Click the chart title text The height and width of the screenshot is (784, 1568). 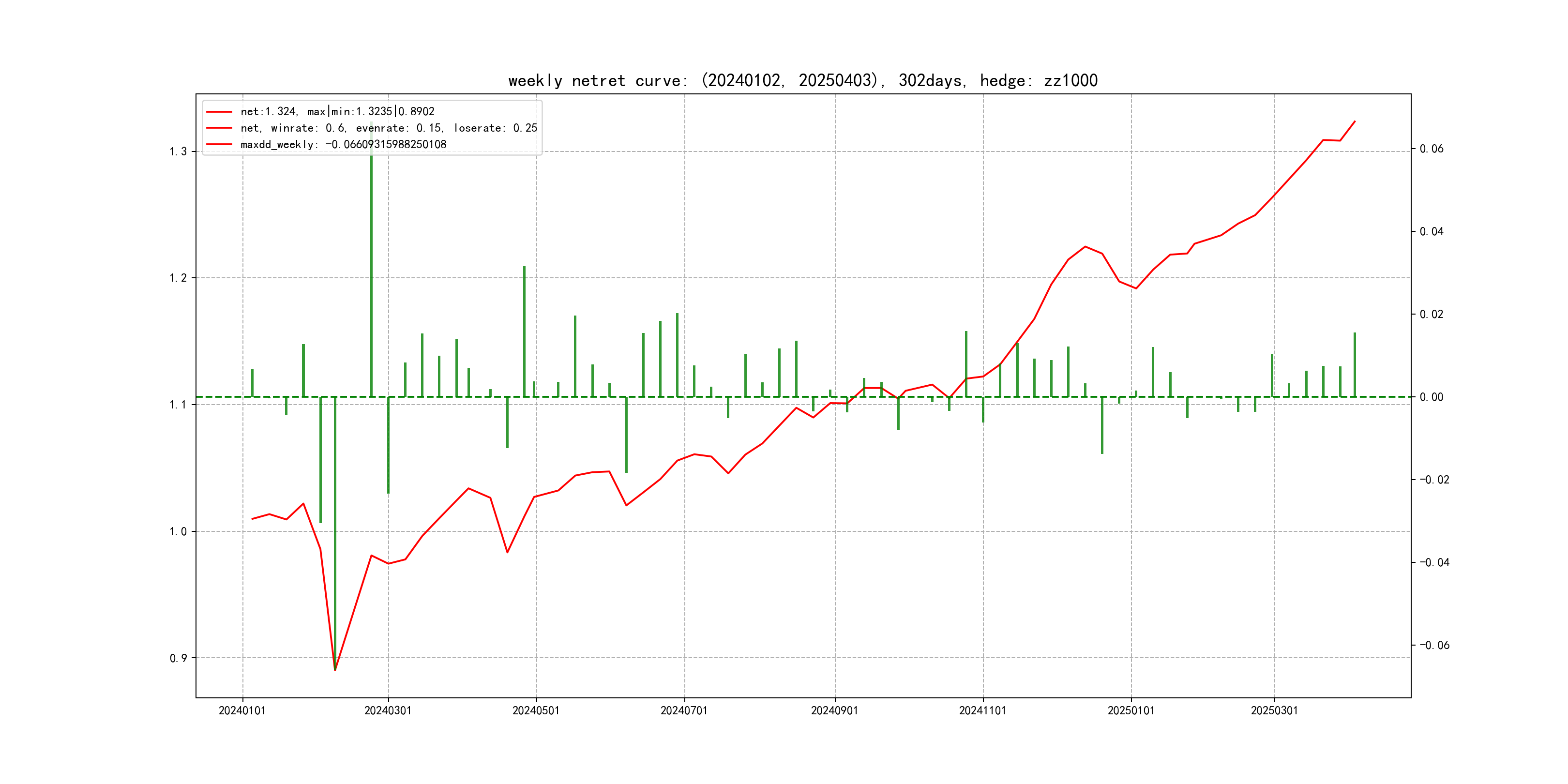(x=802, y=80)
